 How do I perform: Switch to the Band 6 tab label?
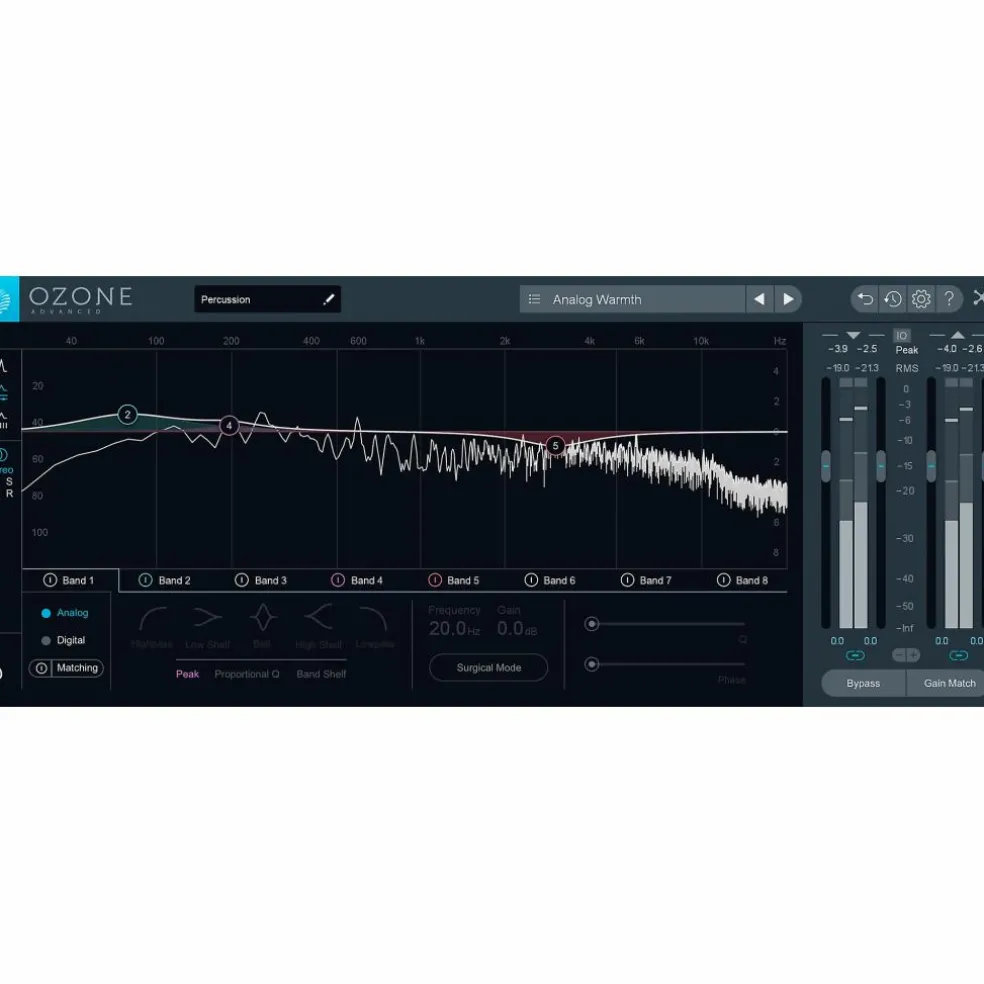tap(559, 580)
